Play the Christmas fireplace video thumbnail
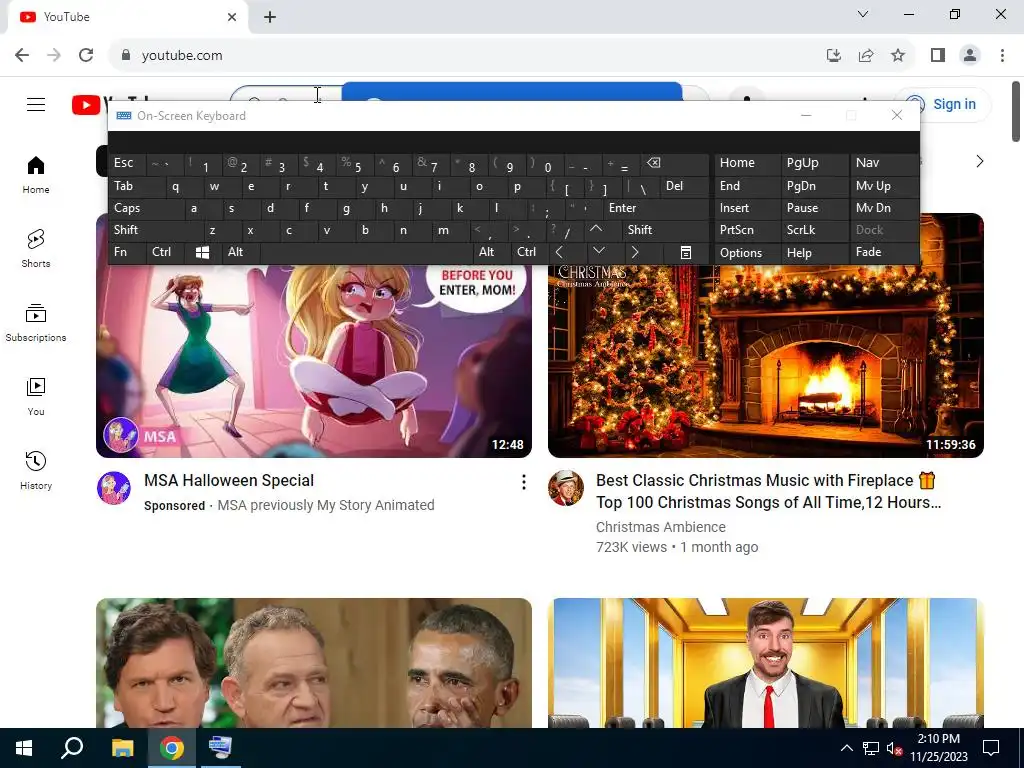The width and height of the screenshot is (1024, 768). [765, 360]
